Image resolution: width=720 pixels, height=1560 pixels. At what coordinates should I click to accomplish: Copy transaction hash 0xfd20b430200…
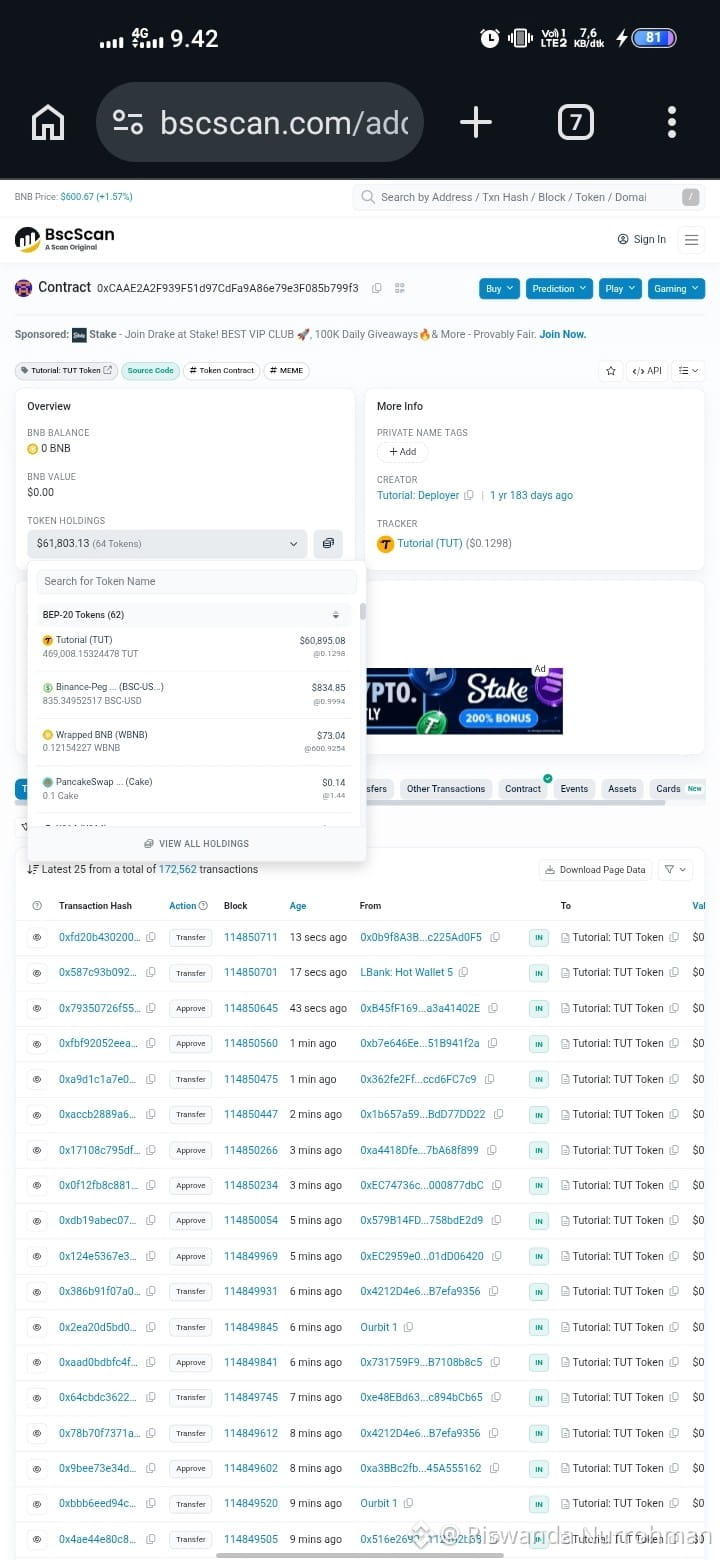coord(151,938)
